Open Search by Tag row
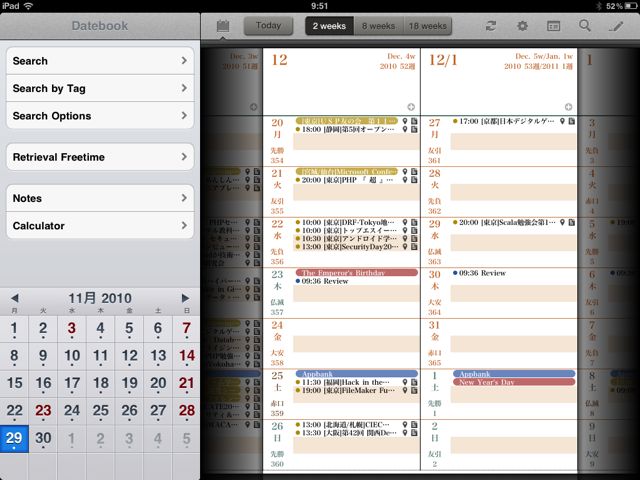Screen dimensions: 640x480 point(100,88)
